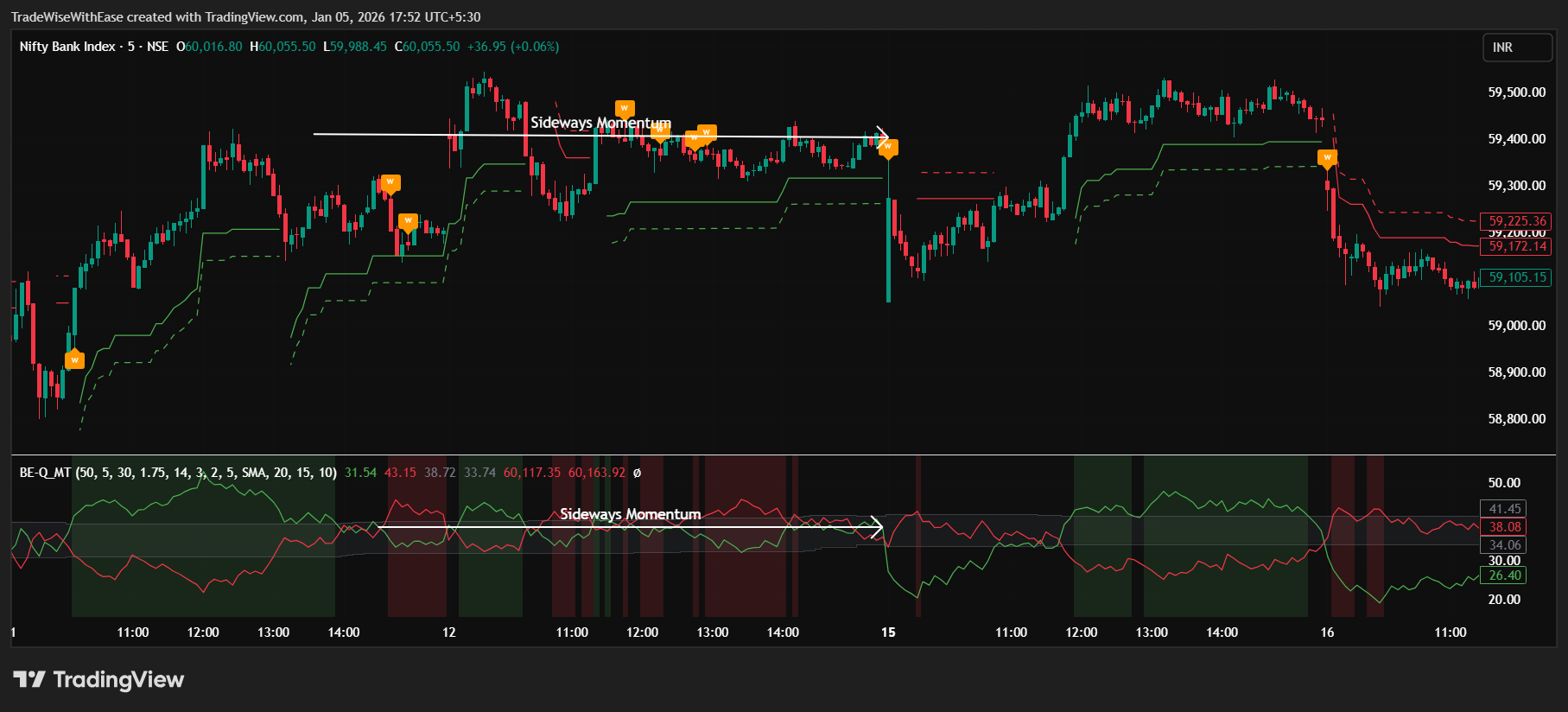Click the Nifty Bank Index symbol title

pos(67,47)
